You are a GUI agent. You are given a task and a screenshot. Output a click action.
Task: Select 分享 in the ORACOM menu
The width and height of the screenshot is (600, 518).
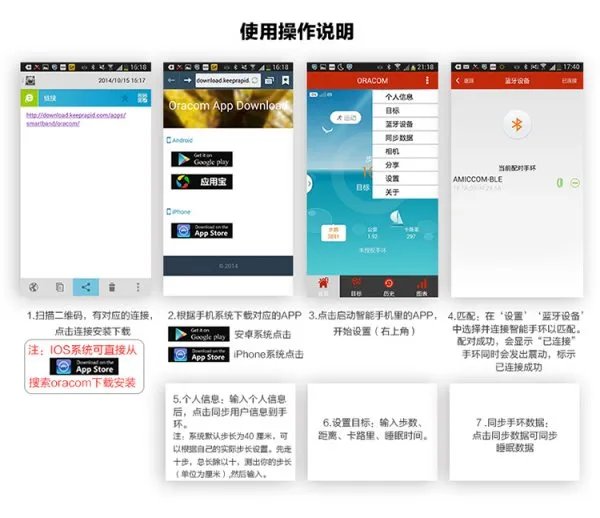[x=405, y=165]
